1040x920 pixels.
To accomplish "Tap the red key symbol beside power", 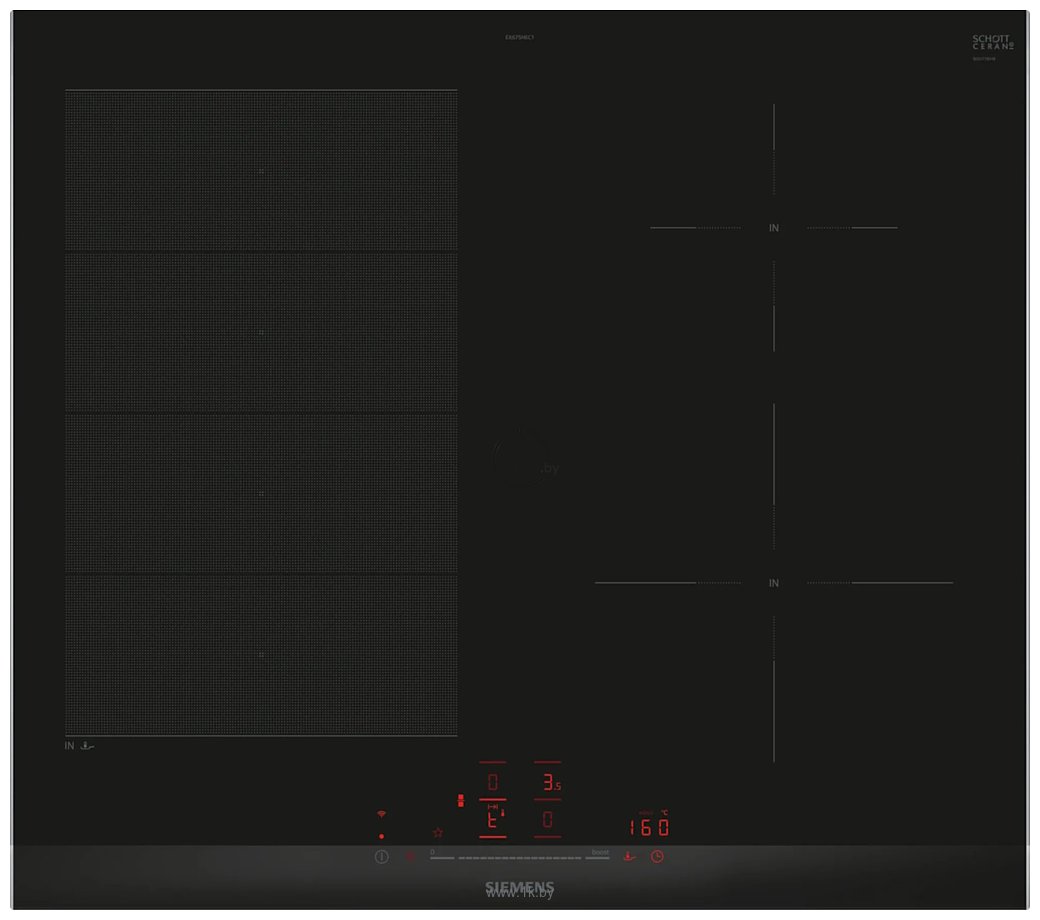I will pos(410,856).
